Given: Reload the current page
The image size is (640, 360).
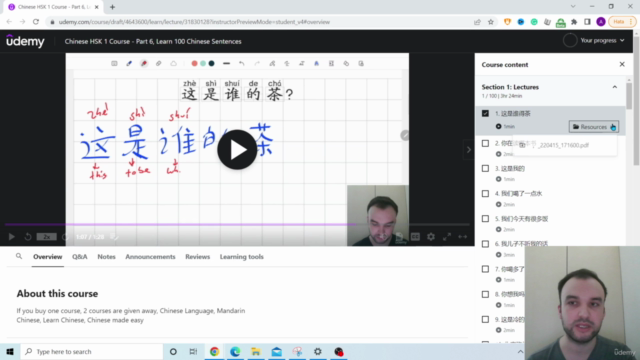Looking at the screenshot, I should (x=36, y=22).
